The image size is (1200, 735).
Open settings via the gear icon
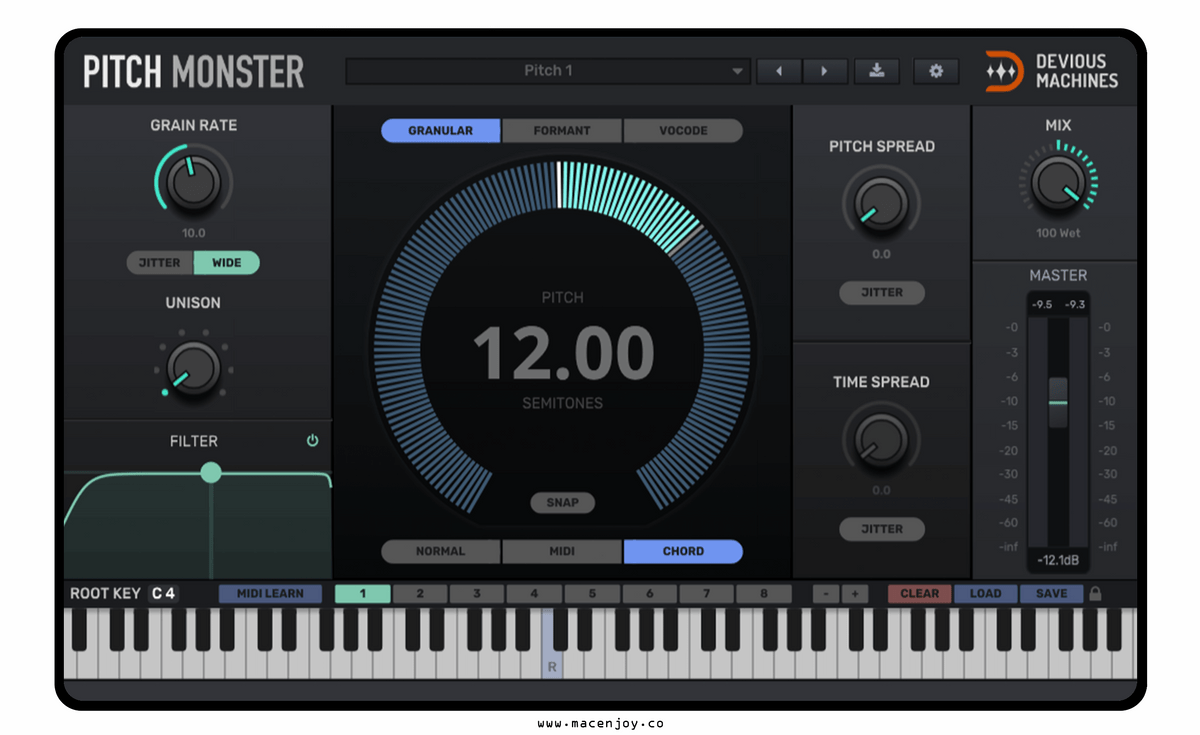click(936, 71)
